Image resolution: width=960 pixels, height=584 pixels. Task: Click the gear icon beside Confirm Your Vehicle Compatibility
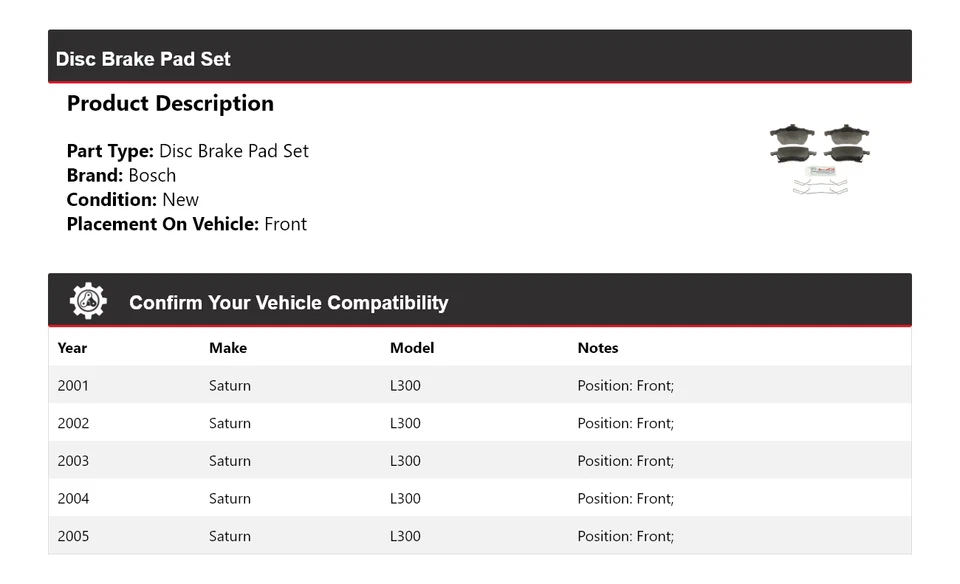click(x=88, y=301)
